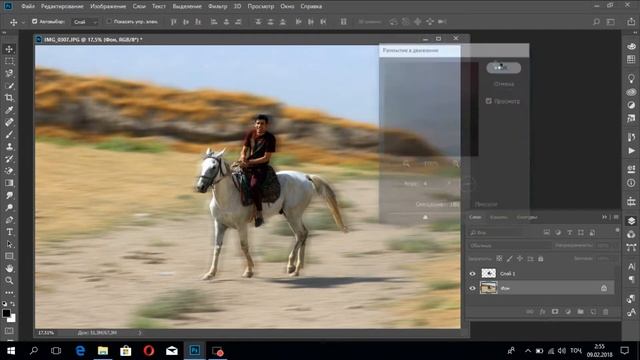
Task: Select the Horizontal Type tool
Action: point(9,232)
